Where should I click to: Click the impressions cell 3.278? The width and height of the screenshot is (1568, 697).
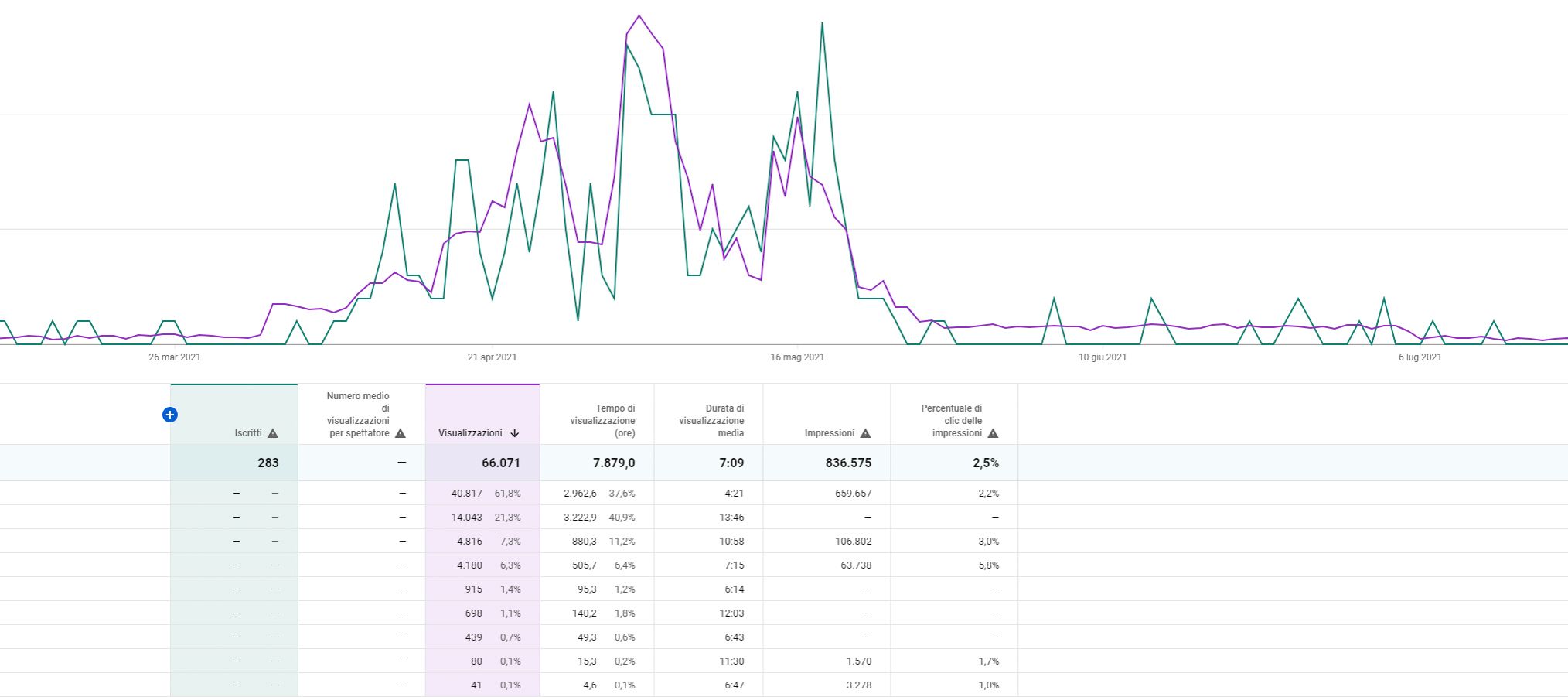(x=859, y=685)
